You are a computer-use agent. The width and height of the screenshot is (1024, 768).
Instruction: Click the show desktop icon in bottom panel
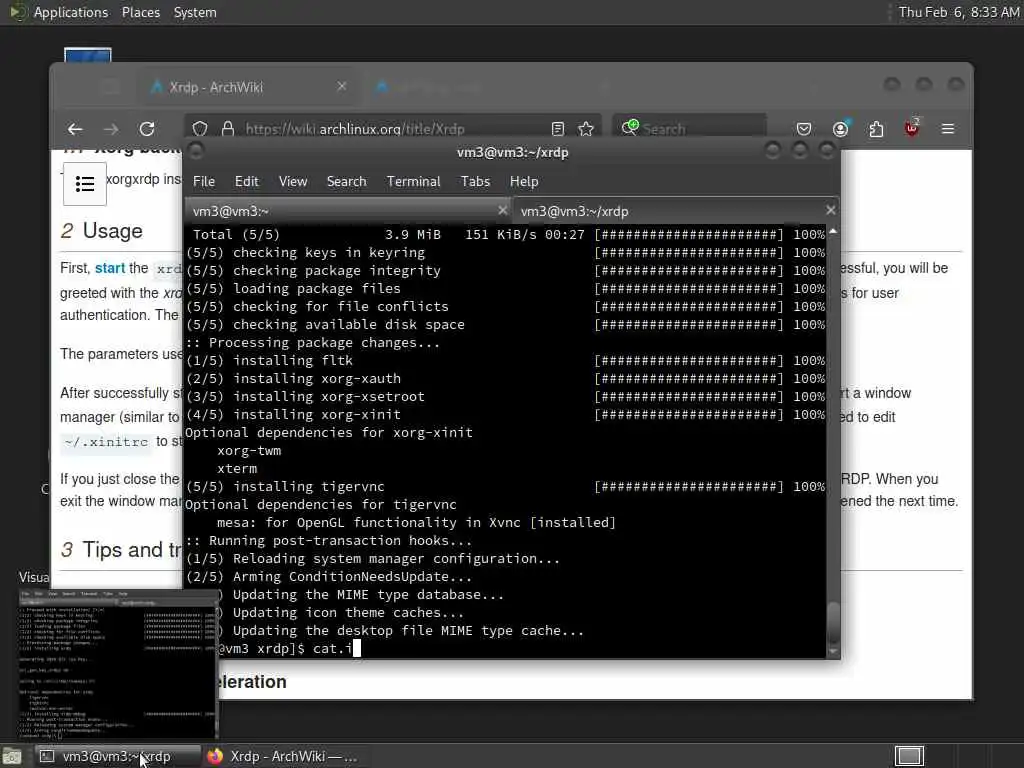click(12, 756)
